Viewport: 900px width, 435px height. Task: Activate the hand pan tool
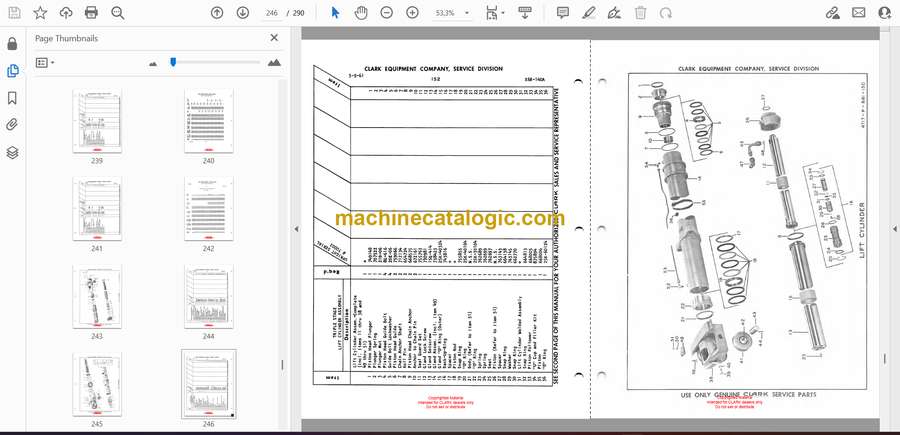361,13
